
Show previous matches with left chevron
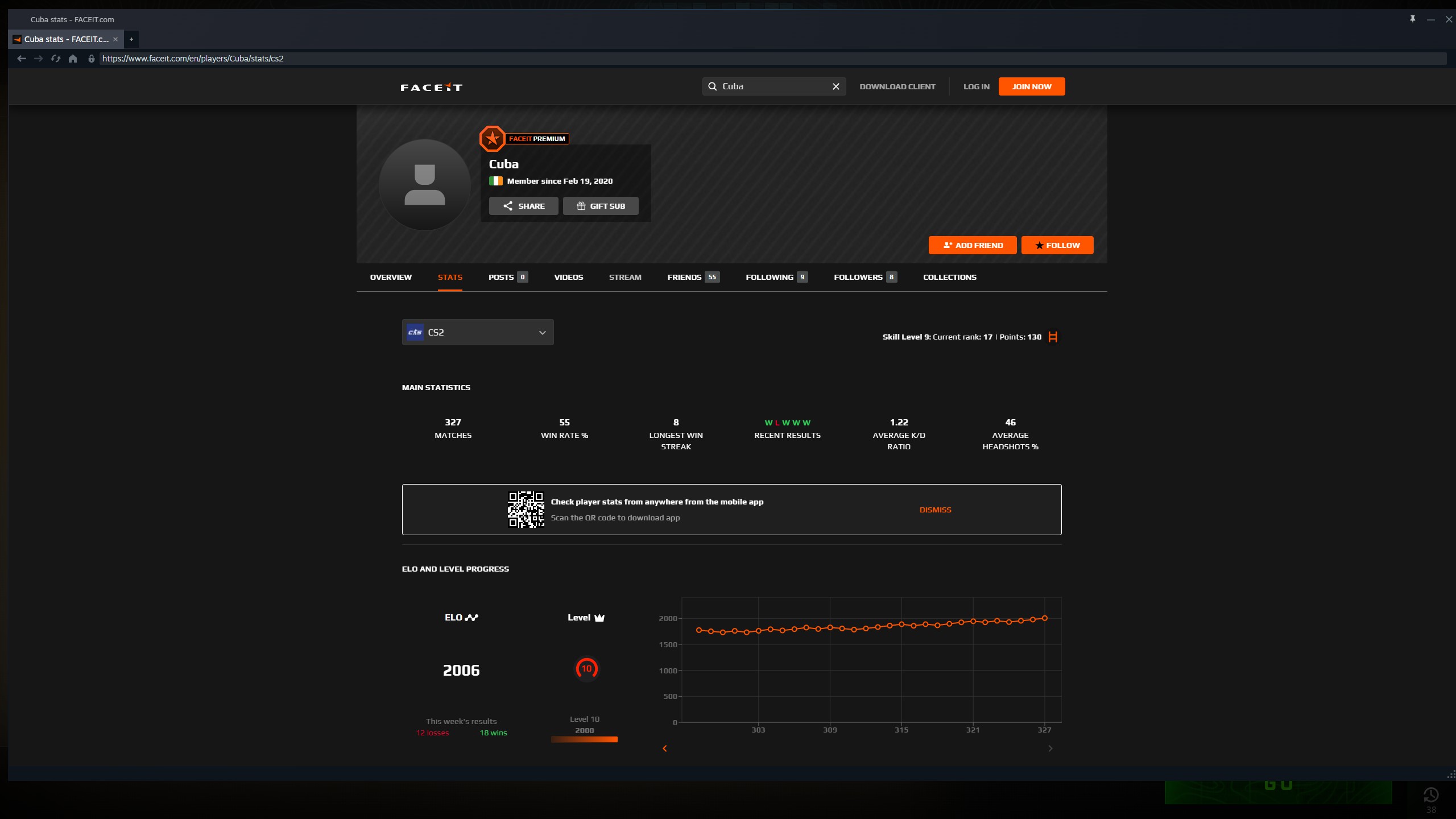664,748
